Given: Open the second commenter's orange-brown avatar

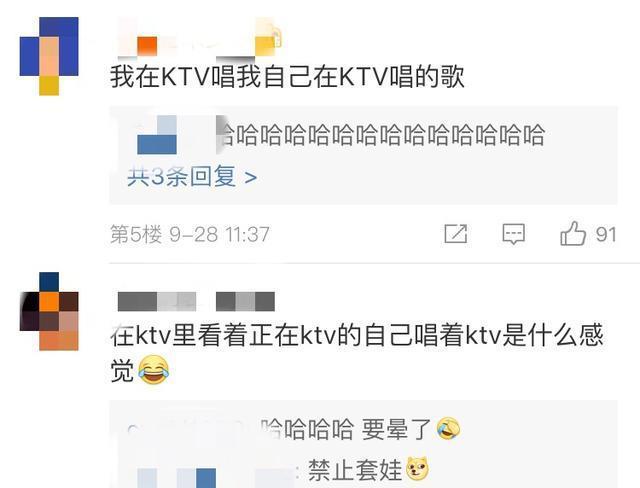Looking at the screenshot, I should tap(49, 311).
